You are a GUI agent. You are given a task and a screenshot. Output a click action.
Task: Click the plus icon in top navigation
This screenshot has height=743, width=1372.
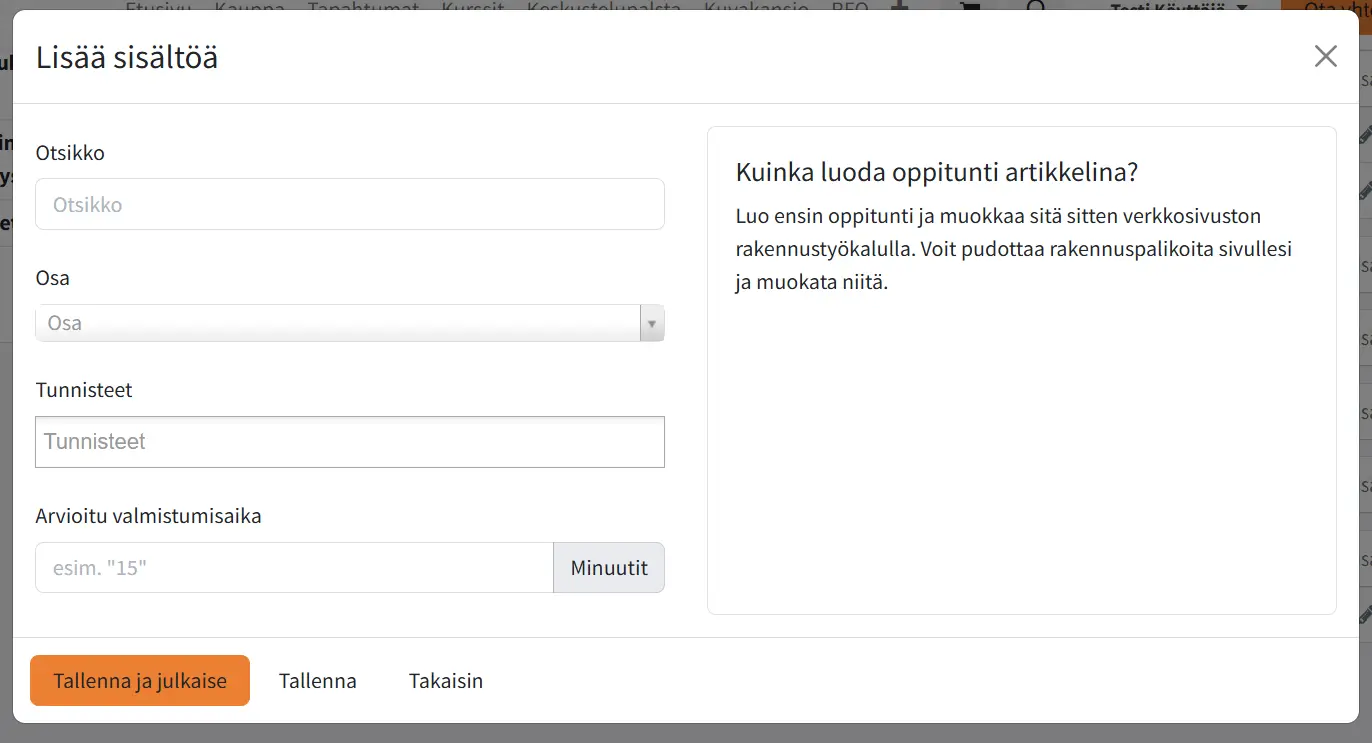click(x=899, y=6)
